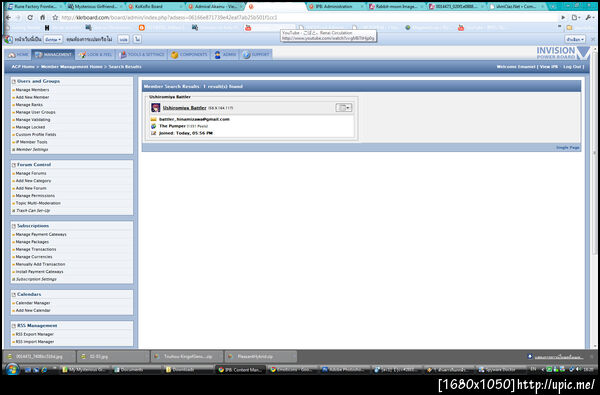Click the Forum Control panel header icon
This screenshot has width=600, height=395.
click(x=14, y=165)
